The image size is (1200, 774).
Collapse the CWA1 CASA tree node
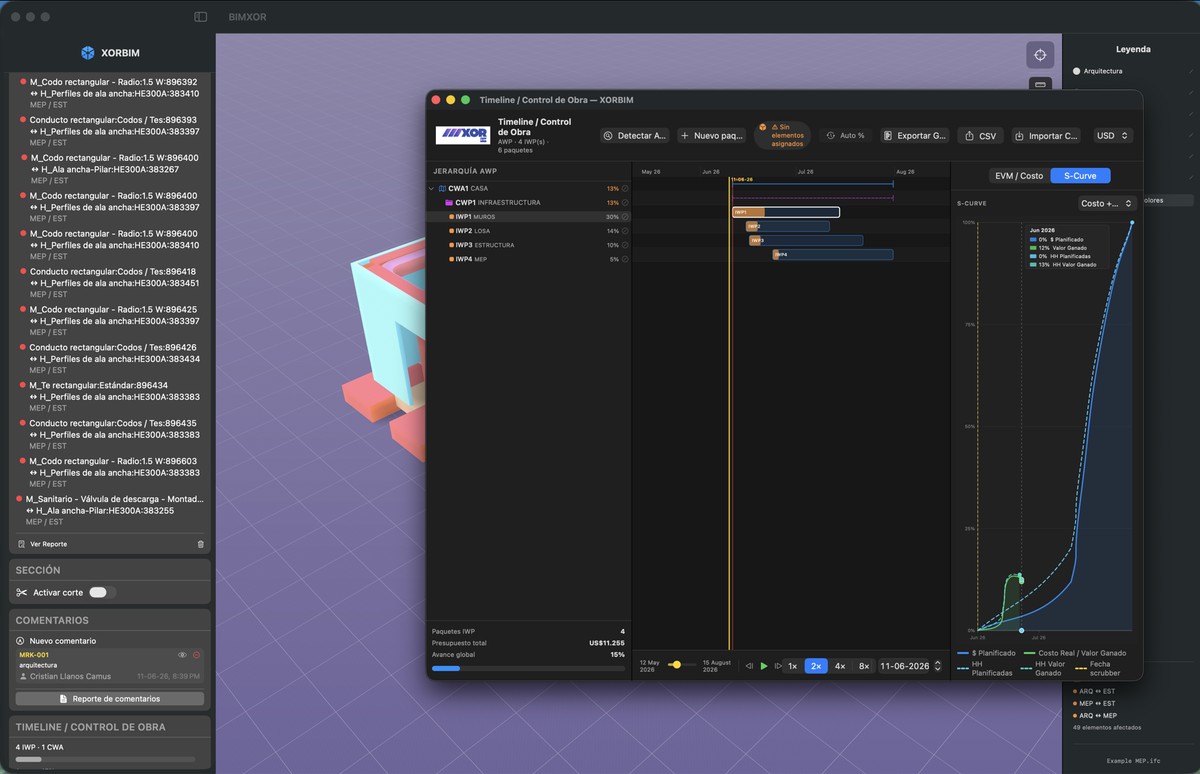pyautogui.click(x=431, y=188)
